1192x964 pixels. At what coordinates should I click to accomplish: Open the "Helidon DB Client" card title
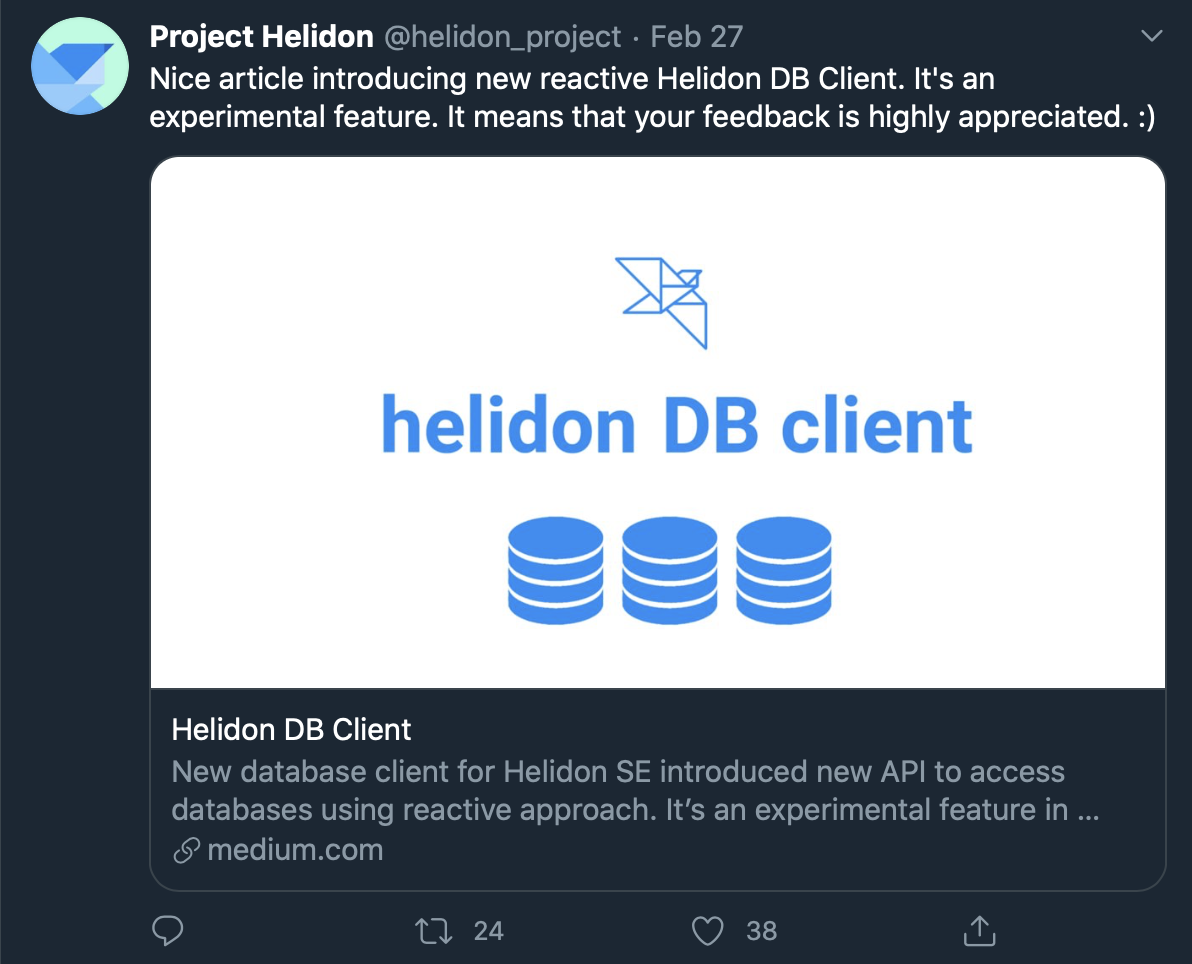click(291, 729)
